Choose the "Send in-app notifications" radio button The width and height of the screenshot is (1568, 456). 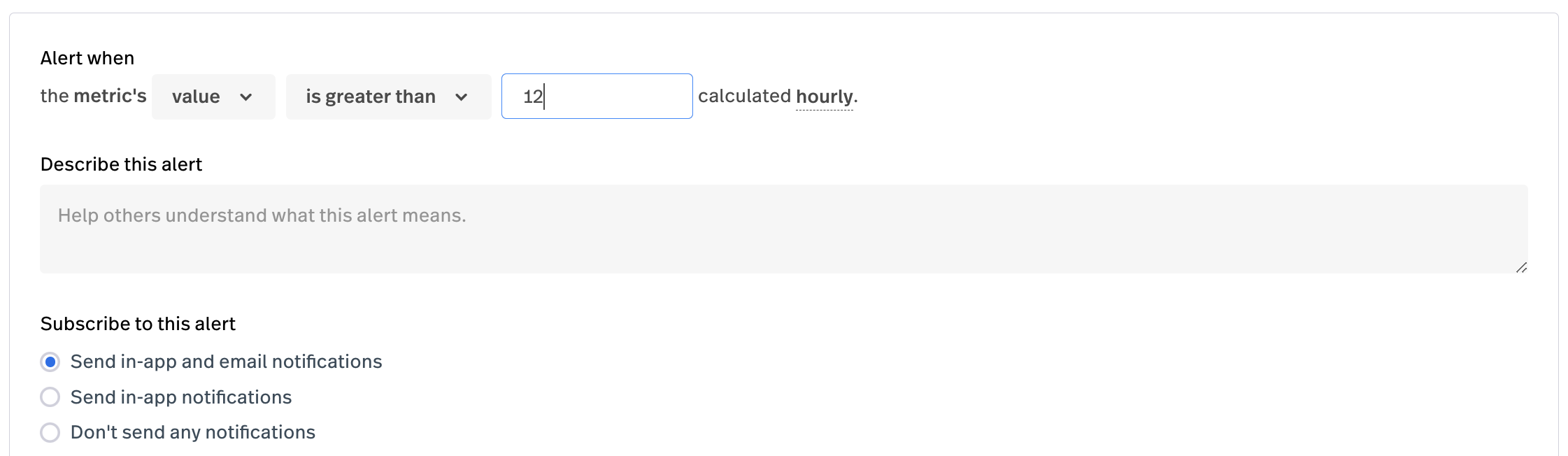50,397
